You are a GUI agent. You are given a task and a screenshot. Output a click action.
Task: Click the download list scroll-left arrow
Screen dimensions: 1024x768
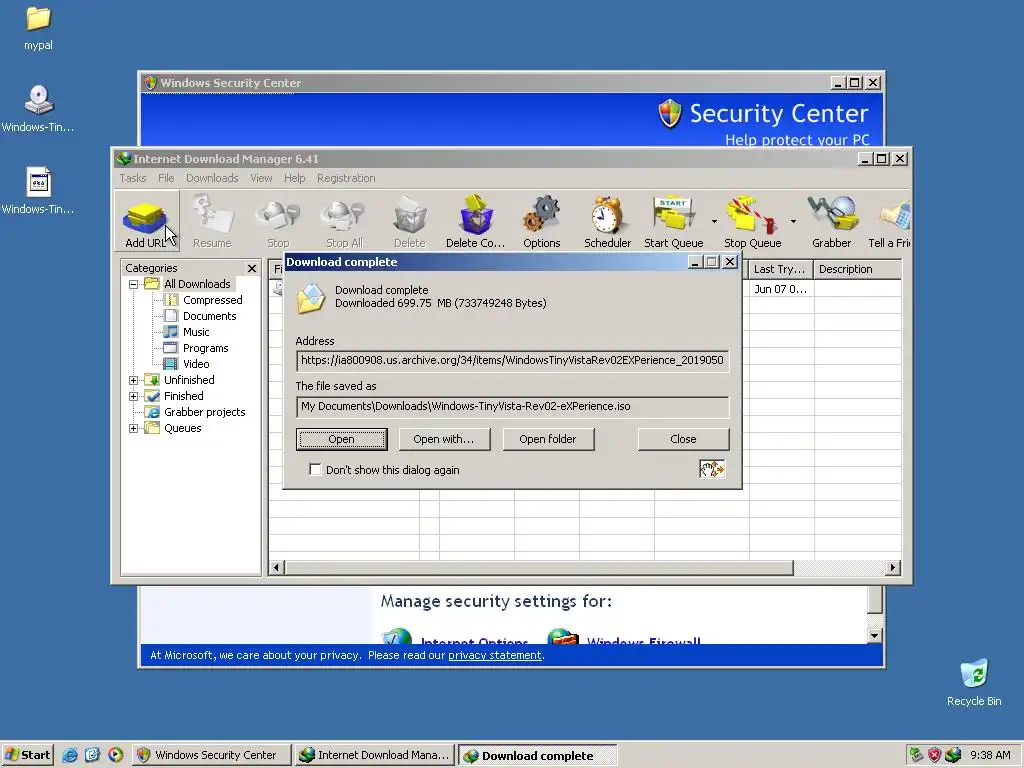point(276,568)
